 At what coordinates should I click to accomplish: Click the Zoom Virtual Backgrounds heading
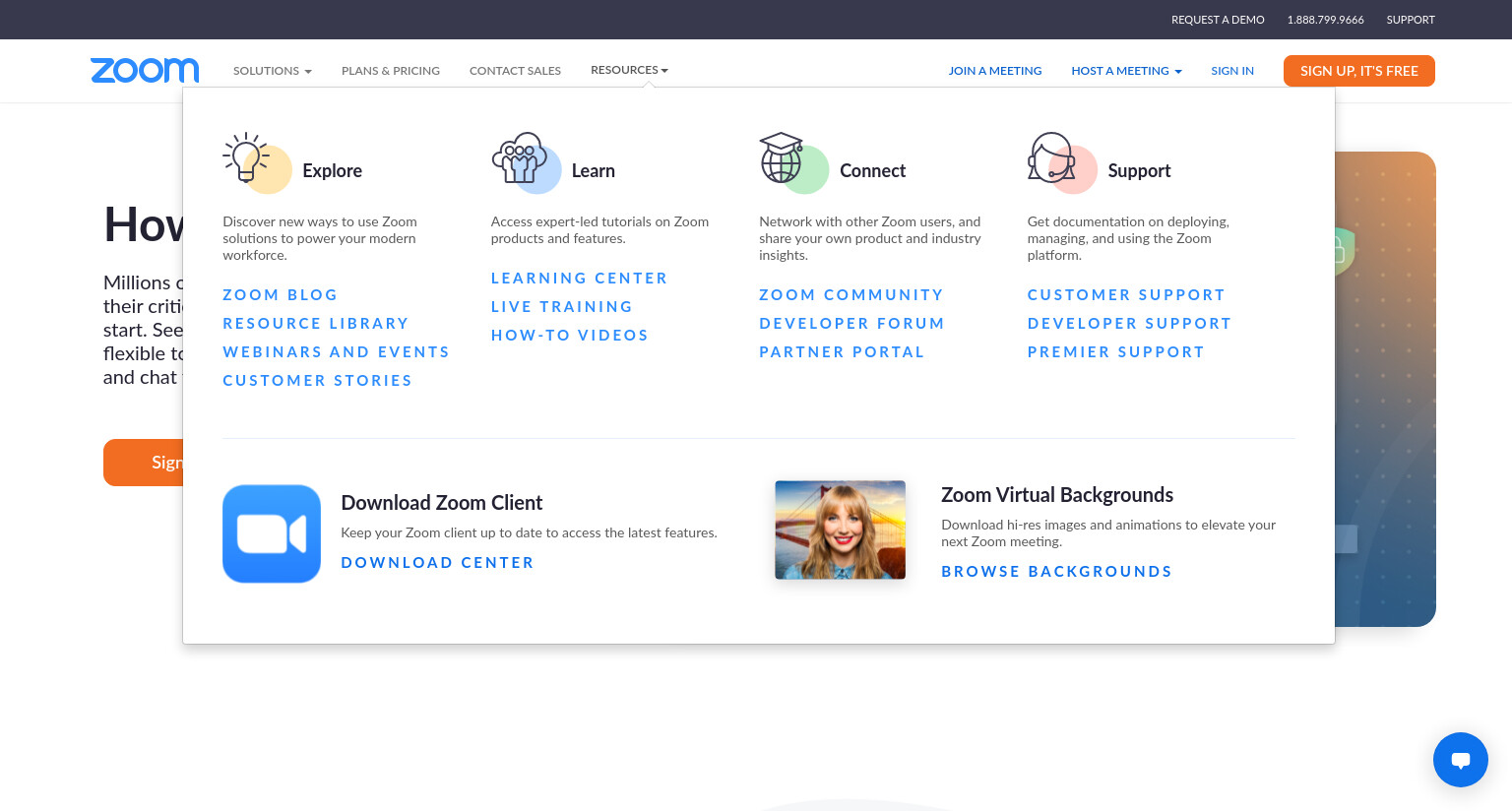pyautogui.click(x=1057, y=495)
